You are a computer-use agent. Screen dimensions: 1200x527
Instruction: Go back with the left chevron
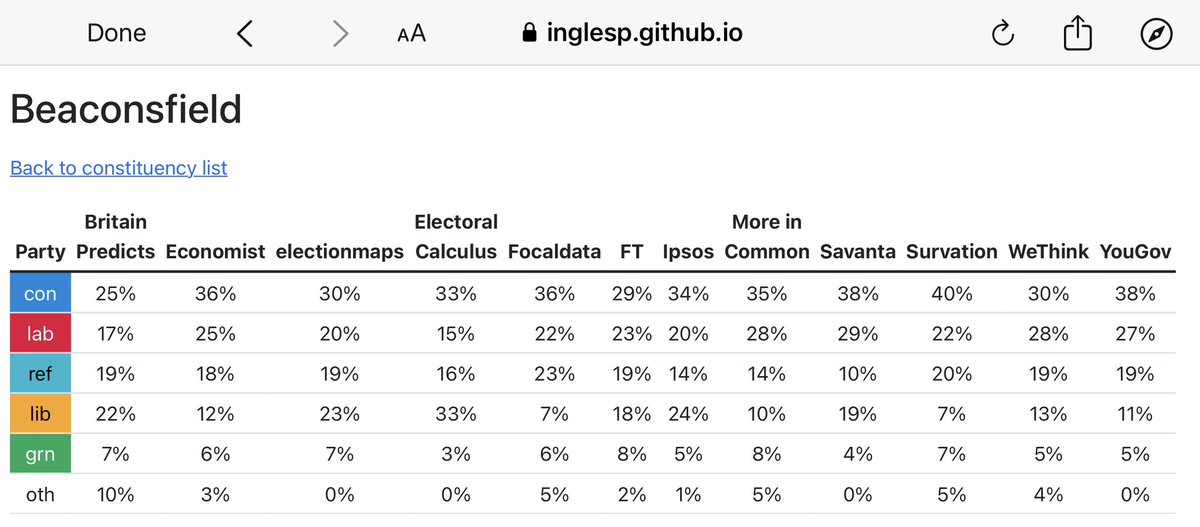point(245,34)
